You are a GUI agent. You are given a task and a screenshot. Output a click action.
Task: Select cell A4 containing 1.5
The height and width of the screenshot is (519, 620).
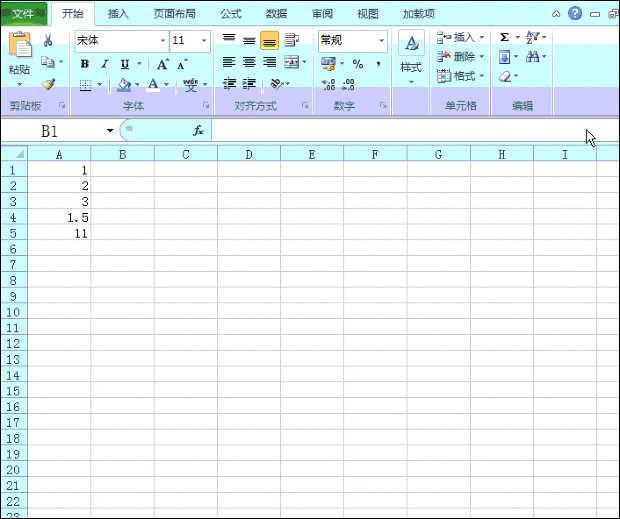click(x=59, y=217)
